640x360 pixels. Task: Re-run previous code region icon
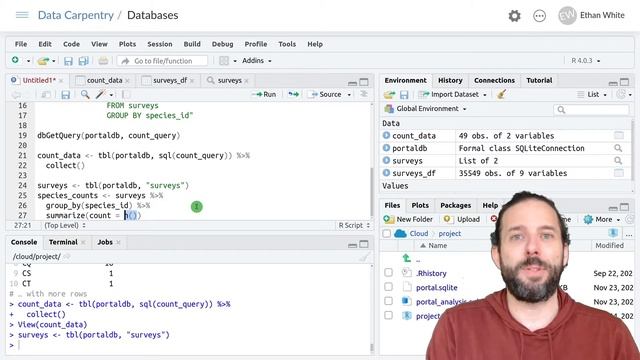click(293, 94)
